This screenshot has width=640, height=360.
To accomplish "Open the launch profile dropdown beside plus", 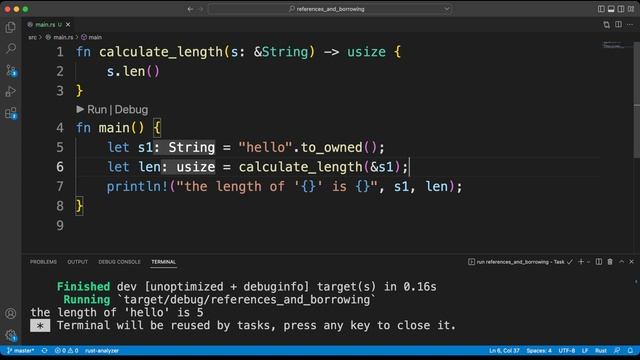I will coord(588,262).
